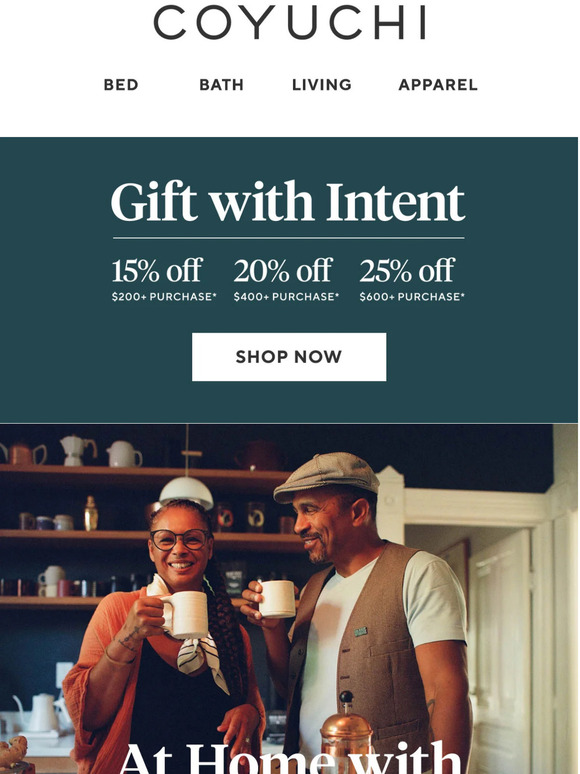Click the white pendant lamp in photo
Image resolution: width=580 pixels, height=774 pixels.
click(186, 491)
